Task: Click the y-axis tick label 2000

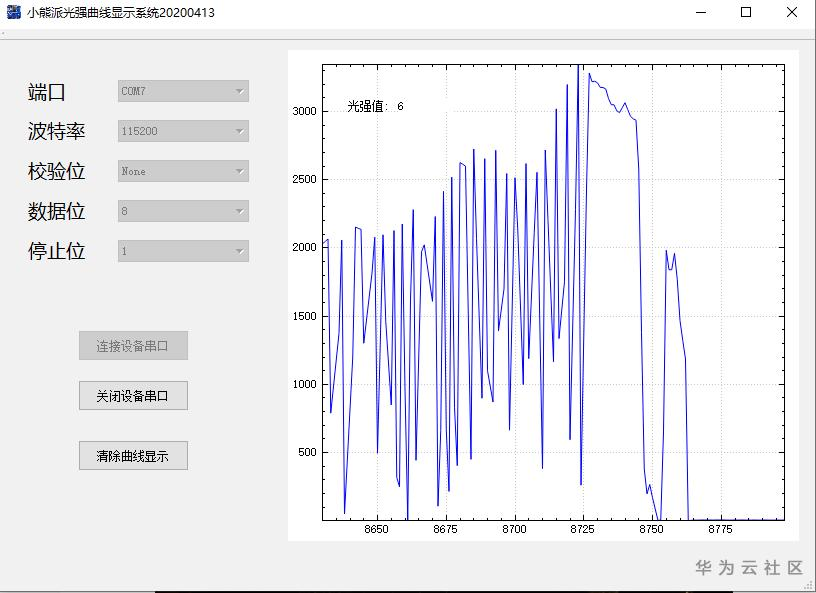Action: click(304, 248)
